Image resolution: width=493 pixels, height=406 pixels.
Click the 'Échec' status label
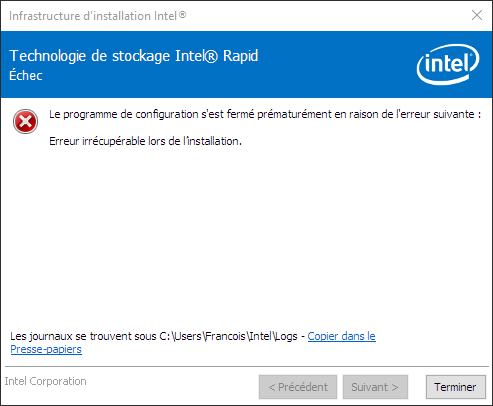tap(26, 75)
